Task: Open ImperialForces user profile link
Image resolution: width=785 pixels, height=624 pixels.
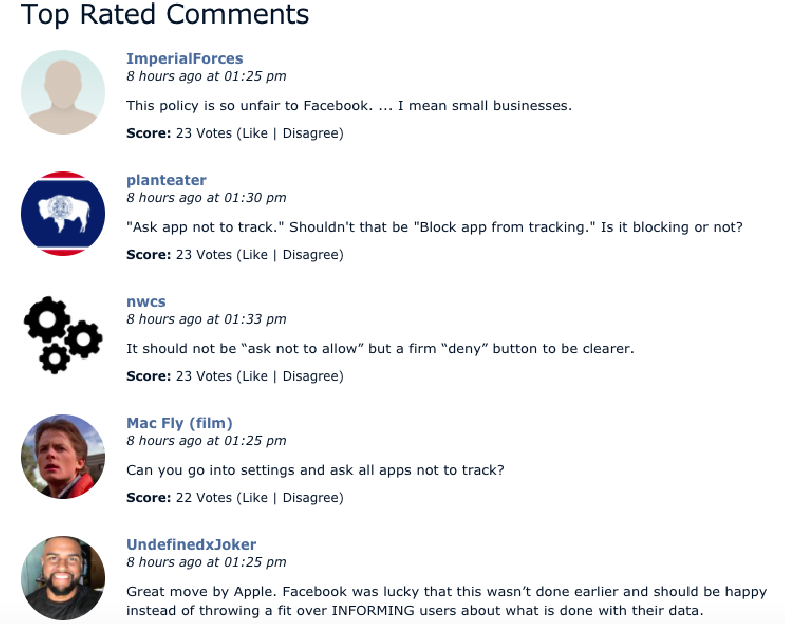Action: click(x=184, y=59)
